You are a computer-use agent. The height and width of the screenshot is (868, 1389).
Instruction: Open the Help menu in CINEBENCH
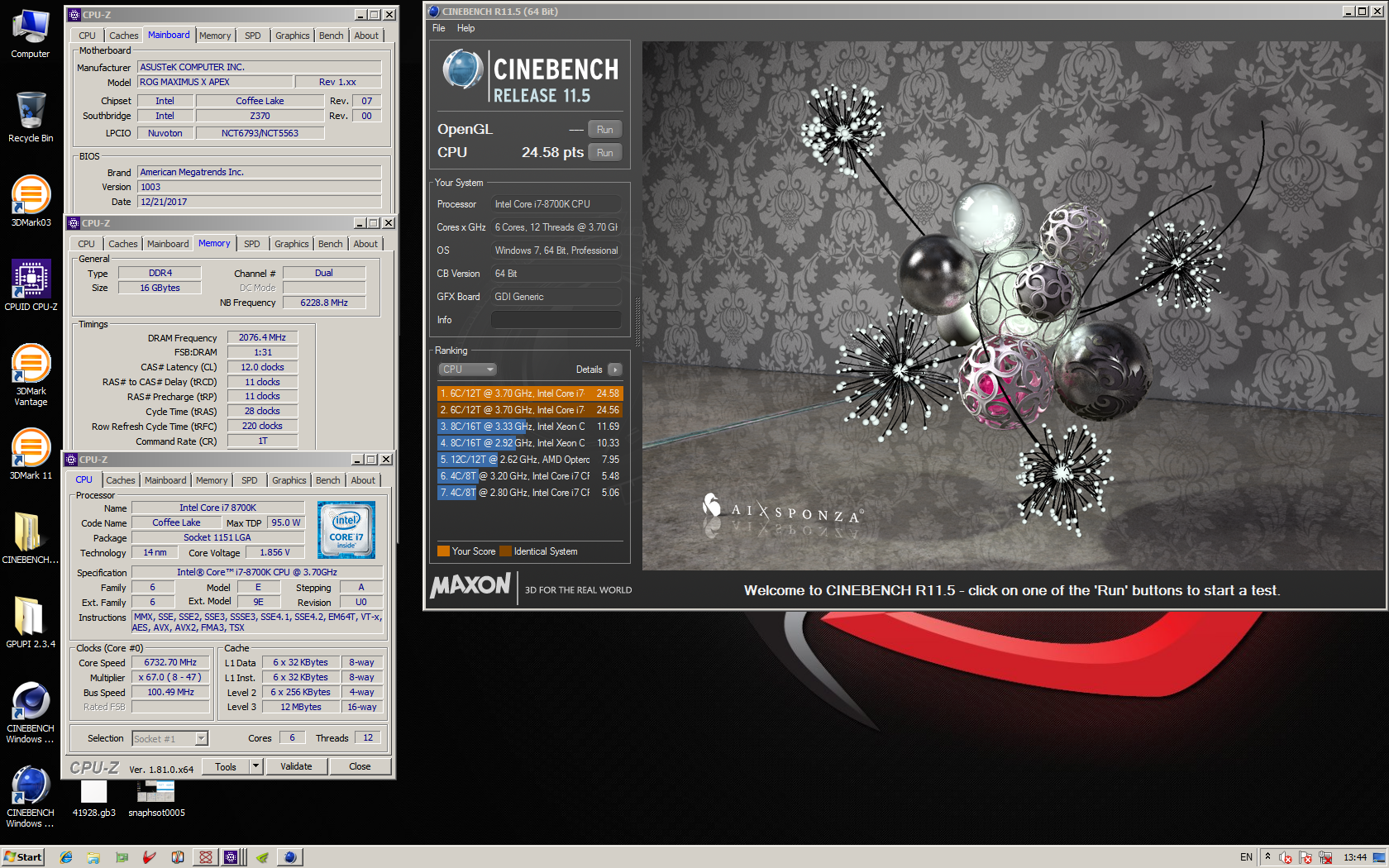[466, 28]
